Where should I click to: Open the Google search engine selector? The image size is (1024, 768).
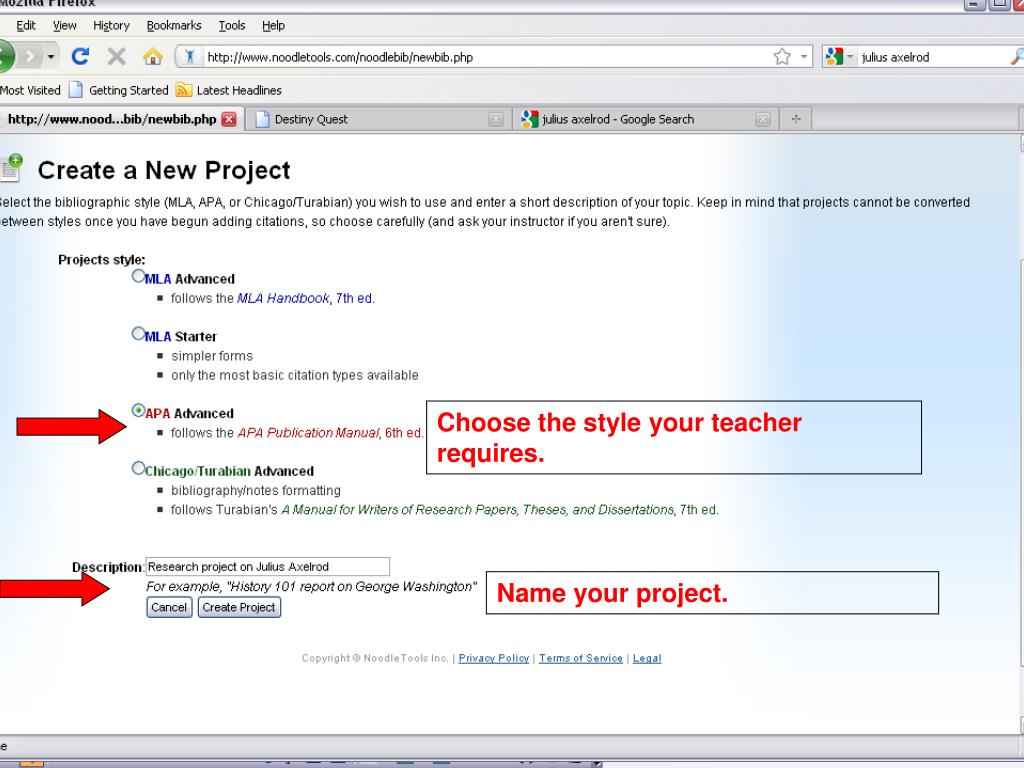[840, 57]
